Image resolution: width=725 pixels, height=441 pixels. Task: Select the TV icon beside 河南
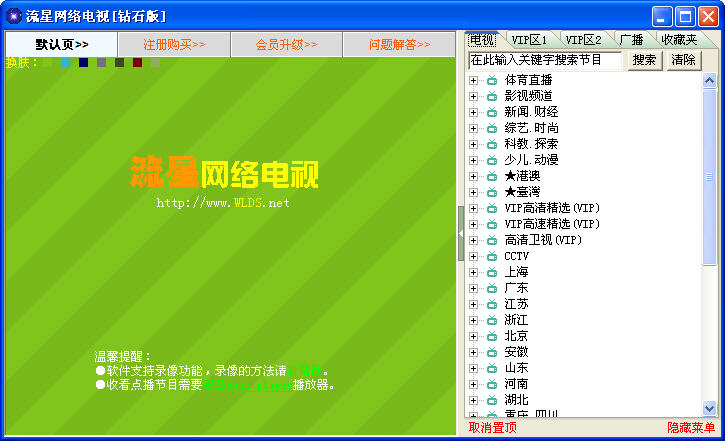[491, 384]
